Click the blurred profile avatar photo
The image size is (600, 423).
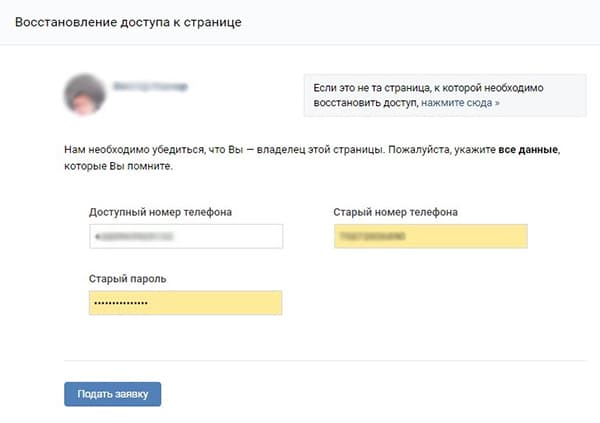[85, 94]
